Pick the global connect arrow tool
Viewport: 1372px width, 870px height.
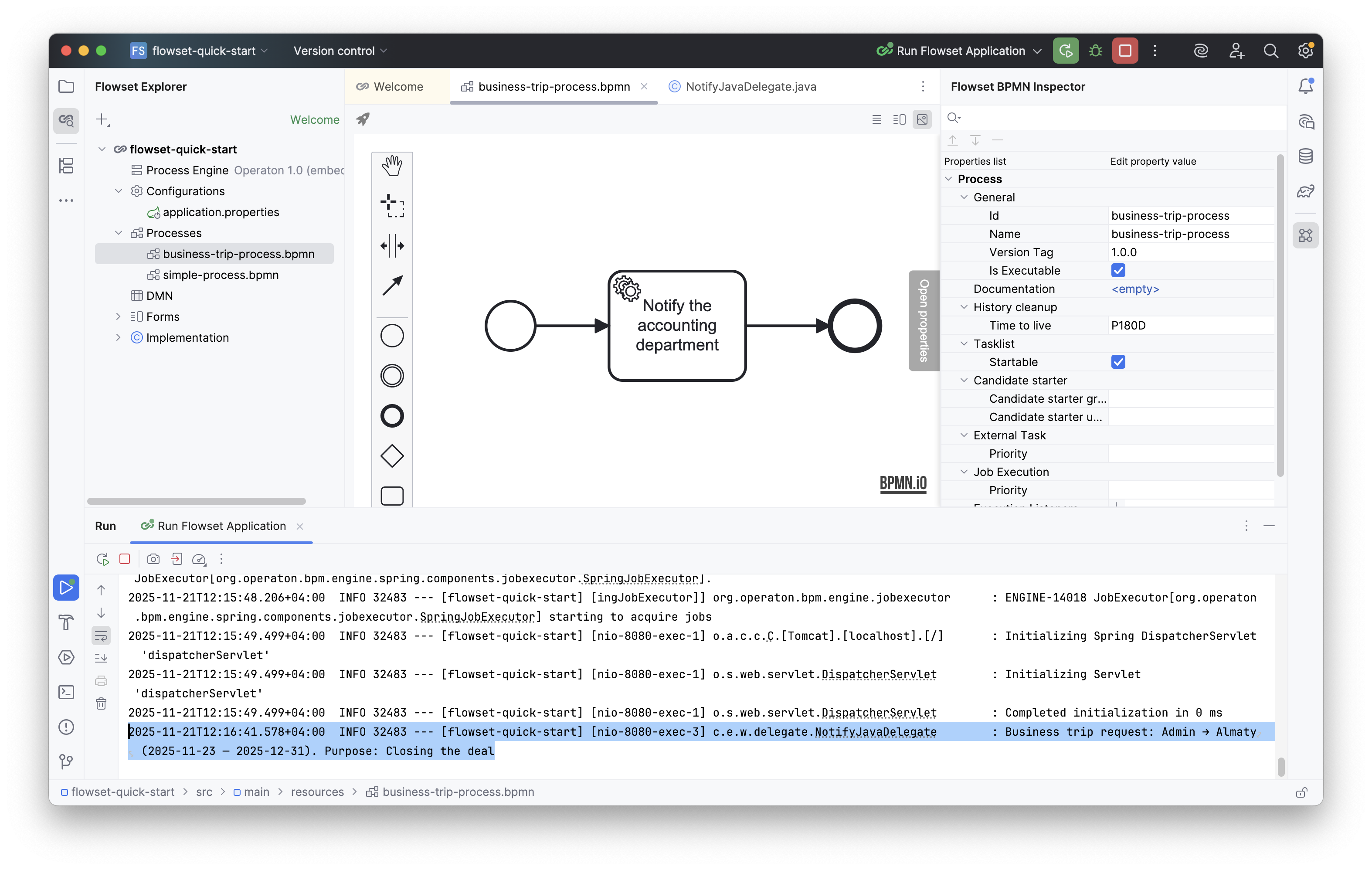392,285
